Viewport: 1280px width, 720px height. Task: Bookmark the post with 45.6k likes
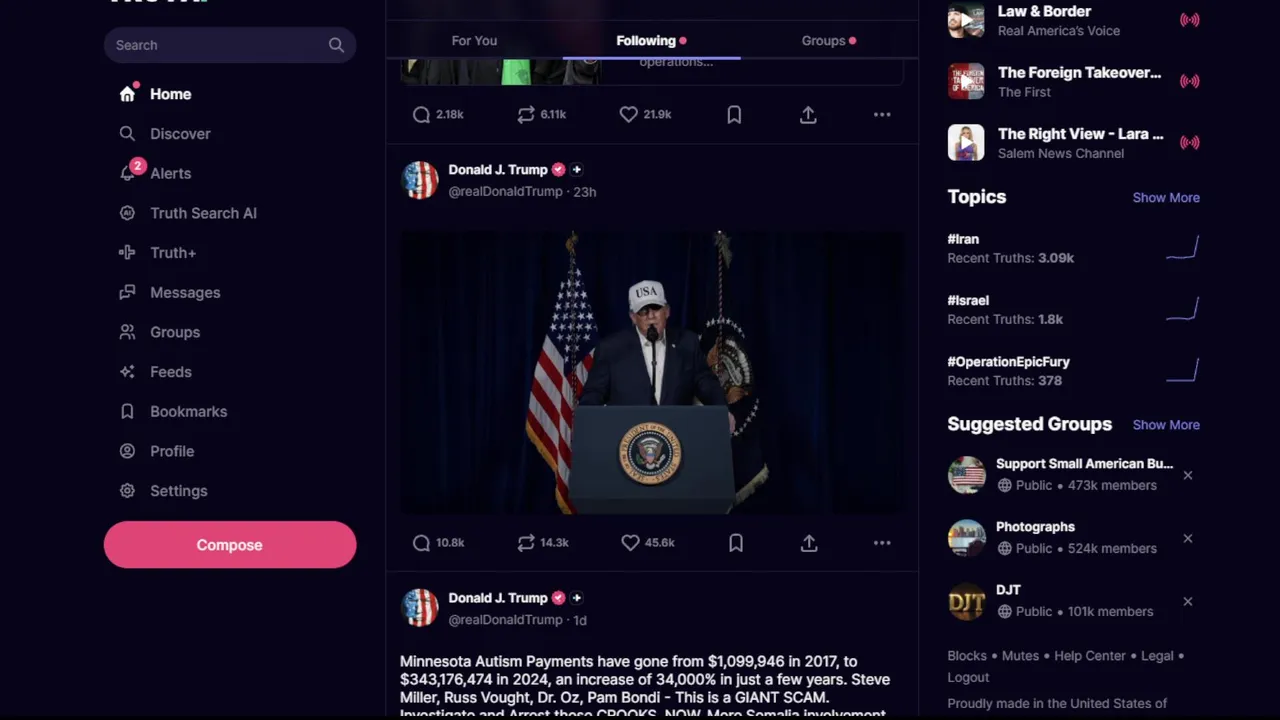coord(736,543)
